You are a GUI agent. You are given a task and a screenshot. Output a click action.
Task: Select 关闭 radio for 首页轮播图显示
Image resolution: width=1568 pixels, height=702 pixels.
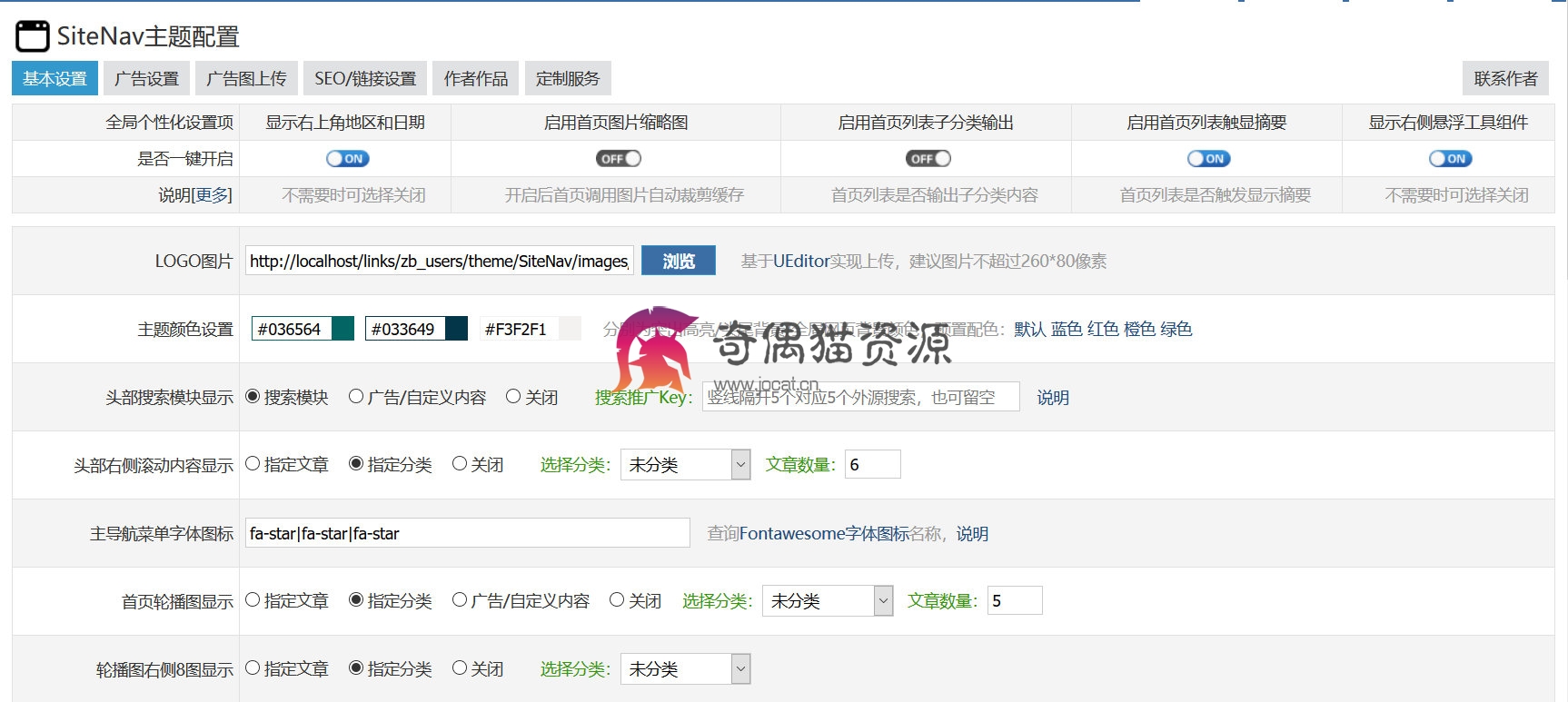pyautogui.click(x=617, y=600)
